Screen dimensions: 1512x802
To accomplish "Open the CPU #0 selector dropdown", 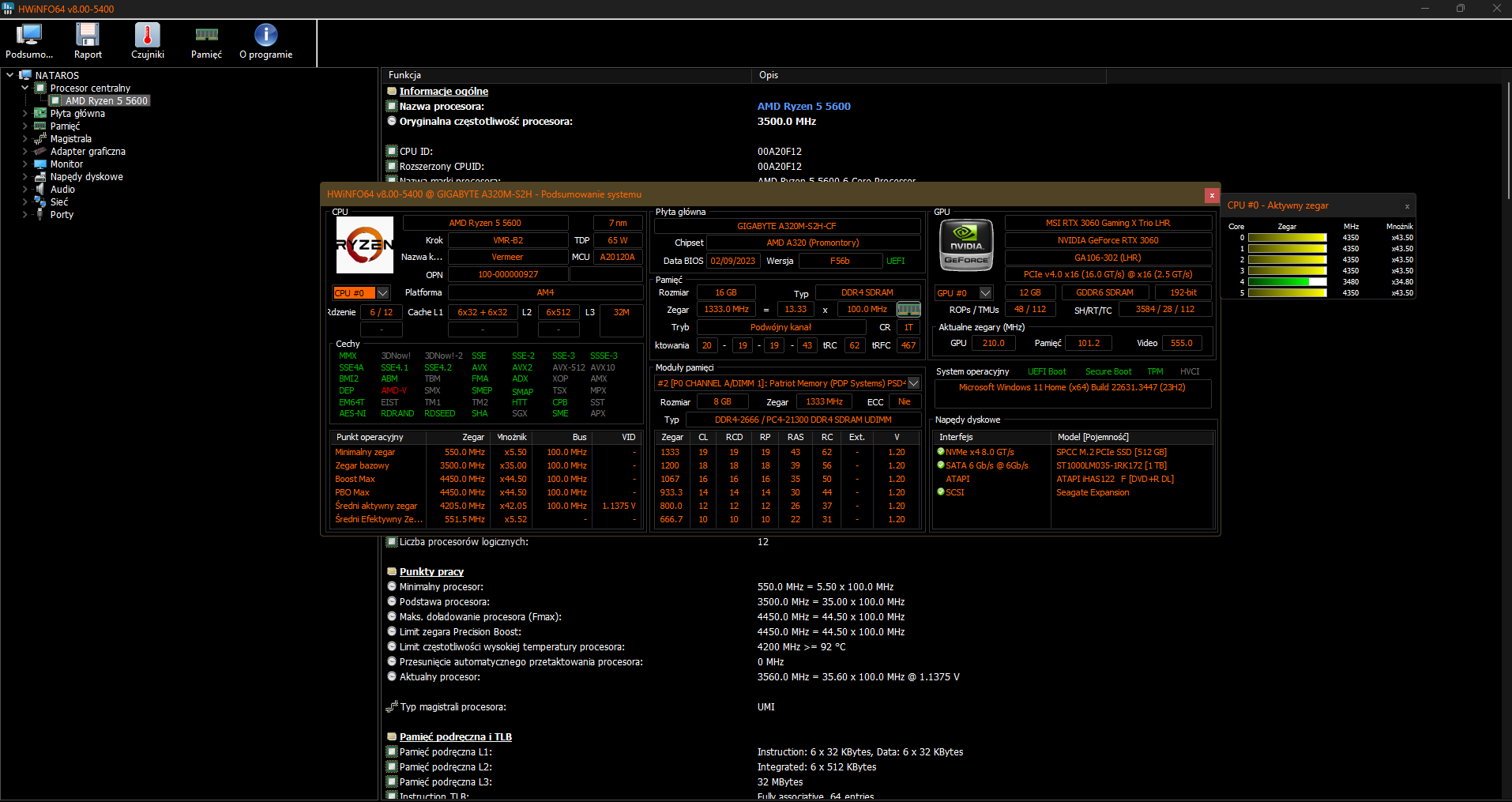I will coord(382,293).
